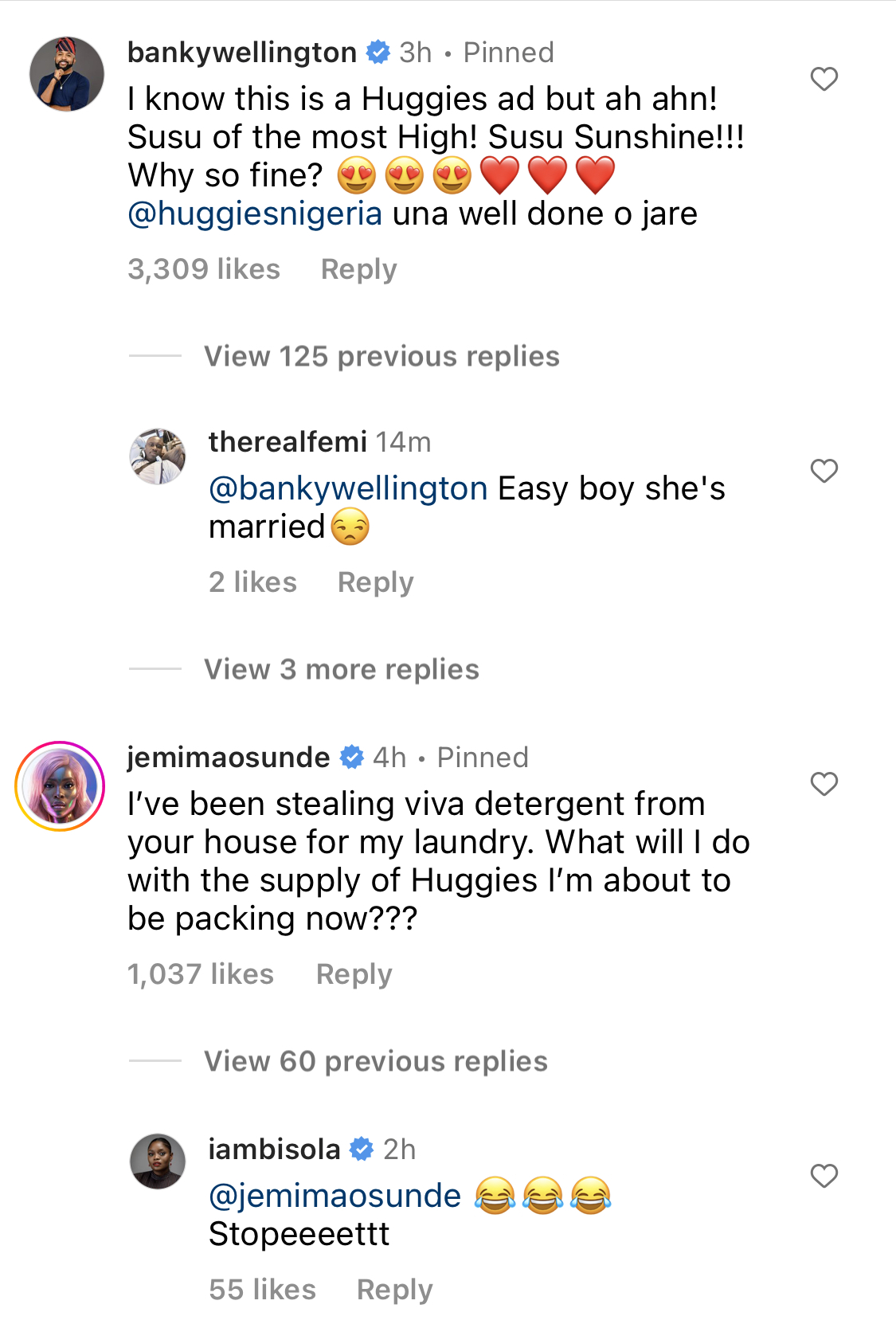The image size is (896, 1324).
Task: Open bankywellington's profile picture
Action: (67, 73)
